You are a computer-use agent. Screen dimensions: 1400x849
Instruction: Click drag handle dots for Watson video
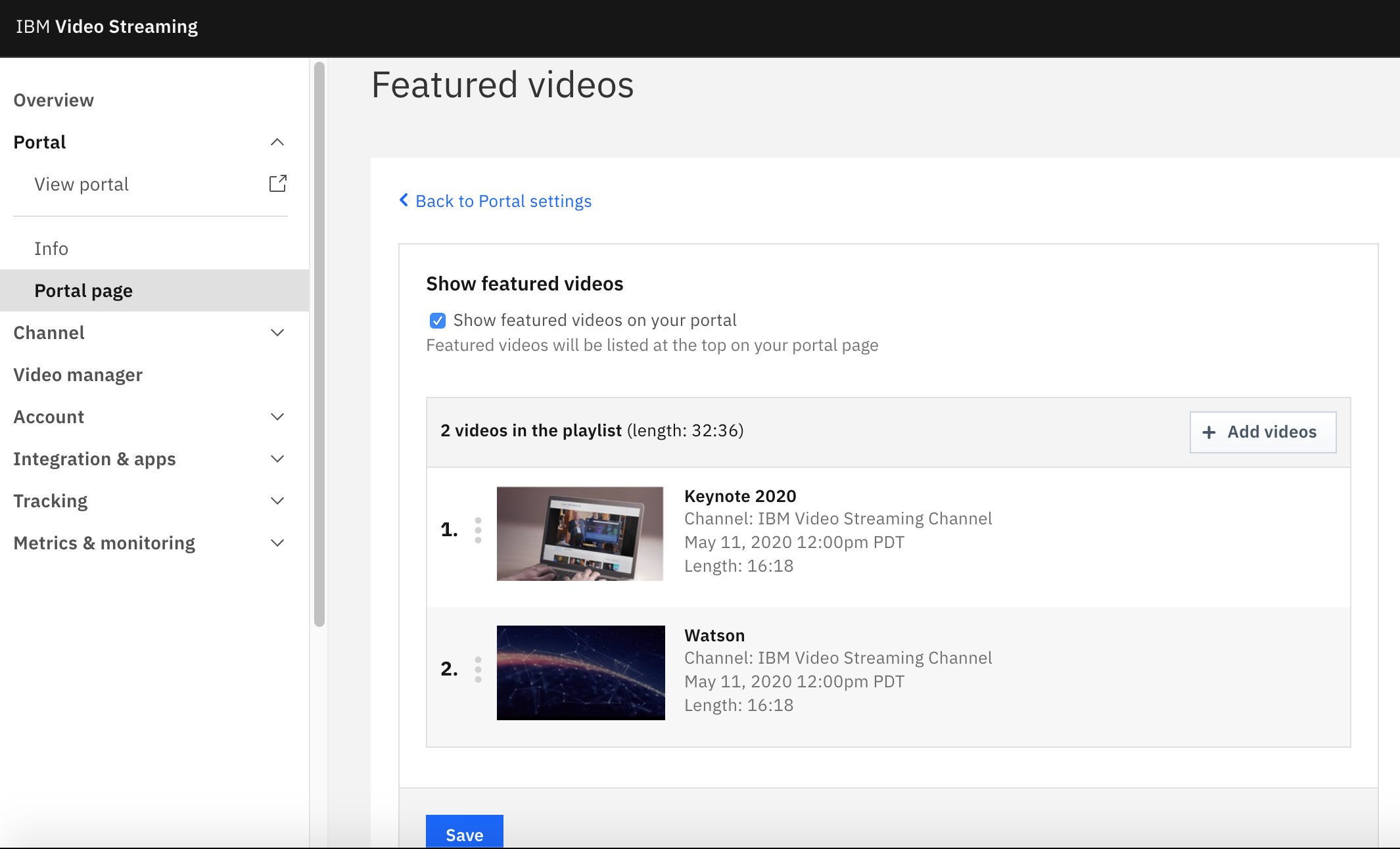(x=478, y=669)
